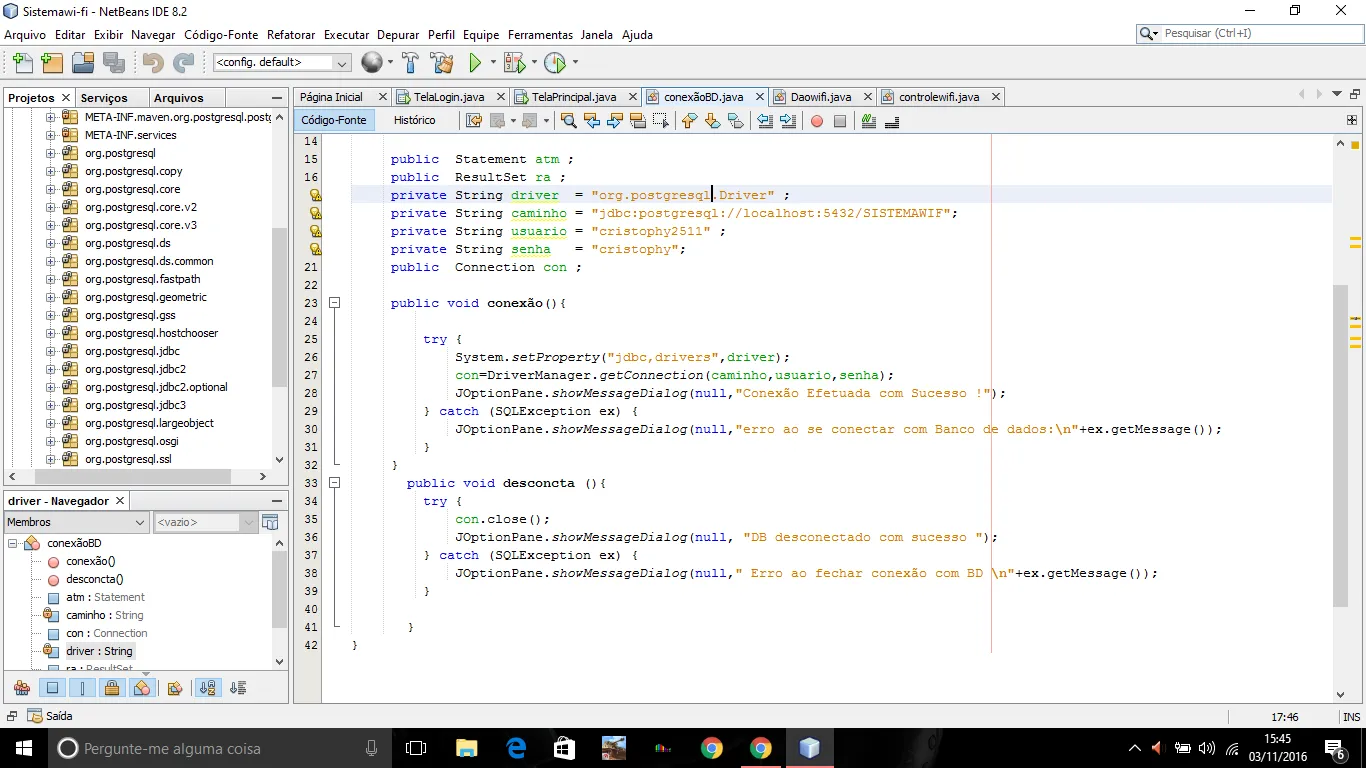The width and height of the screenshot is (1366, 768).
Task: Click the New Project toolbar icon
Action: [52, 63]
